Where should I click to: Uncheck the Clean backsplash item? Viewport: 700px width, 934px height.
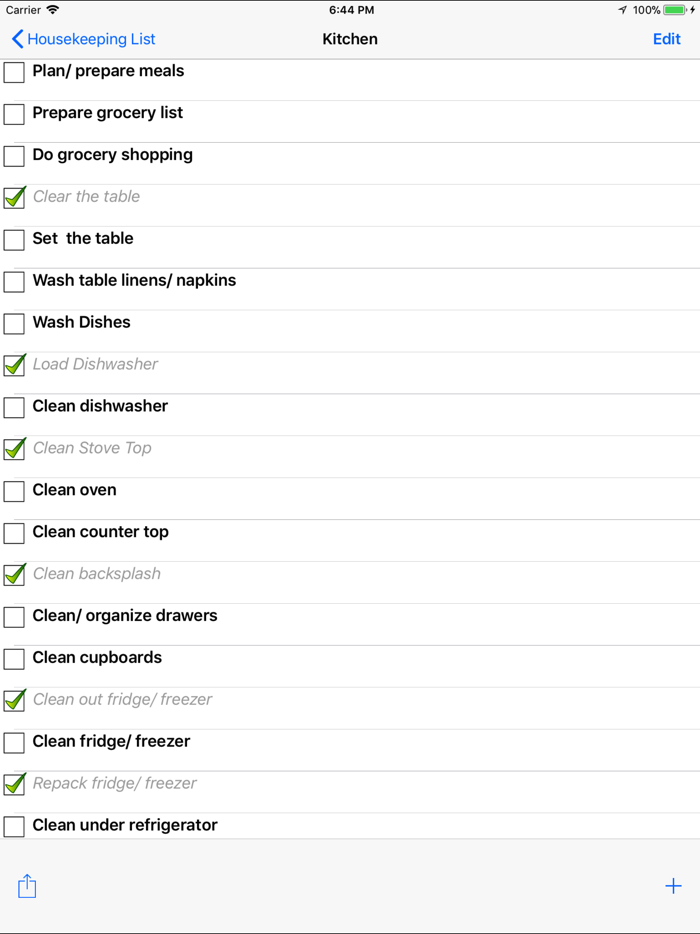(13, 575)
